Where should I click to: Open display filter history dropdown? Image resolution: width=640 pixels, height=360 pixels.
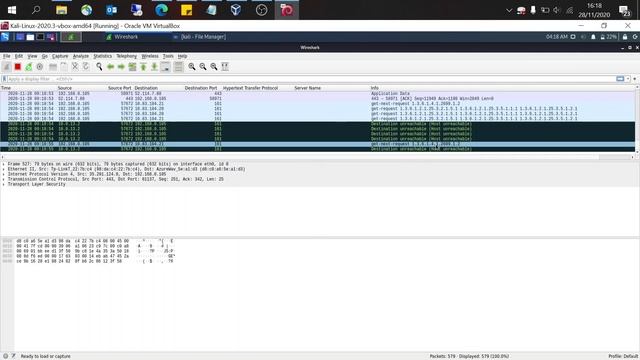pos(628,79)
